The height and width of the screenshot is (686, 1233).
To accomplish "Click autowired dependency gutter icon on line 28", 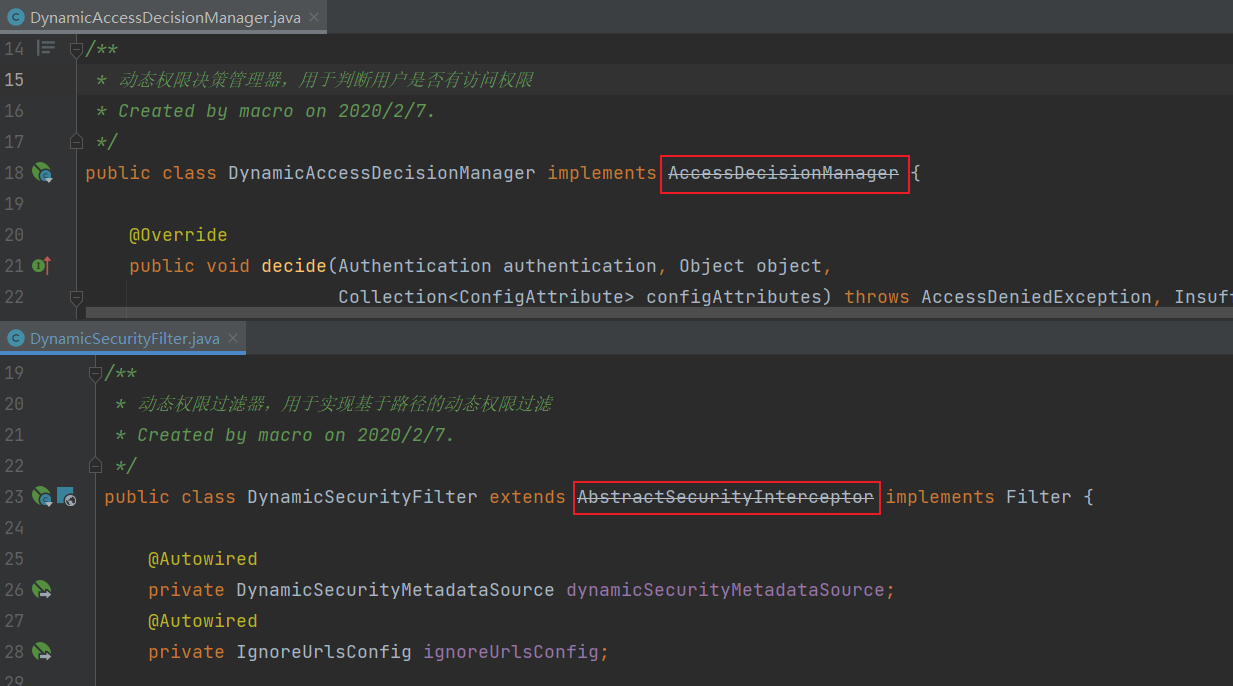I will coord(42,652).
